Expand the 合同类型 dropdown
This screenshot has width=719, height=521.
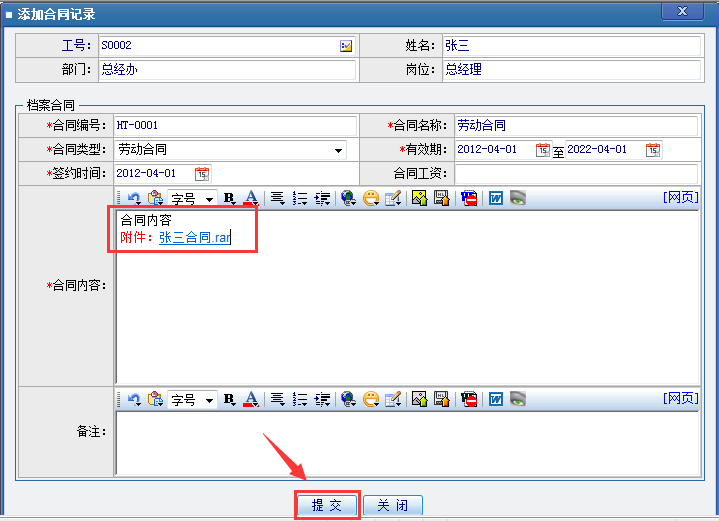click(338, 150)
